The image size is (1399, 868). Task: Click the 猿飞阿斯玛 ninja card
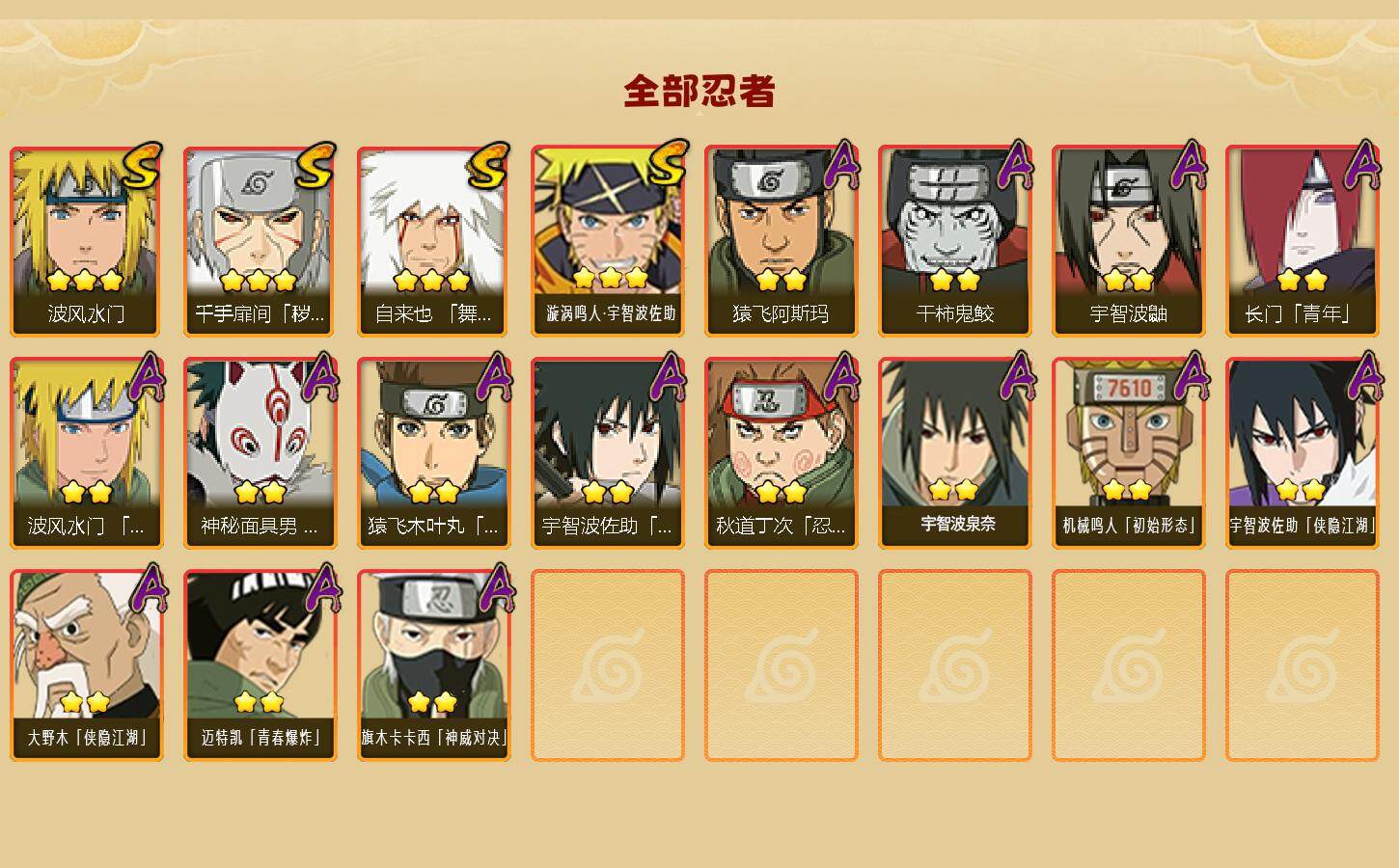781,241
